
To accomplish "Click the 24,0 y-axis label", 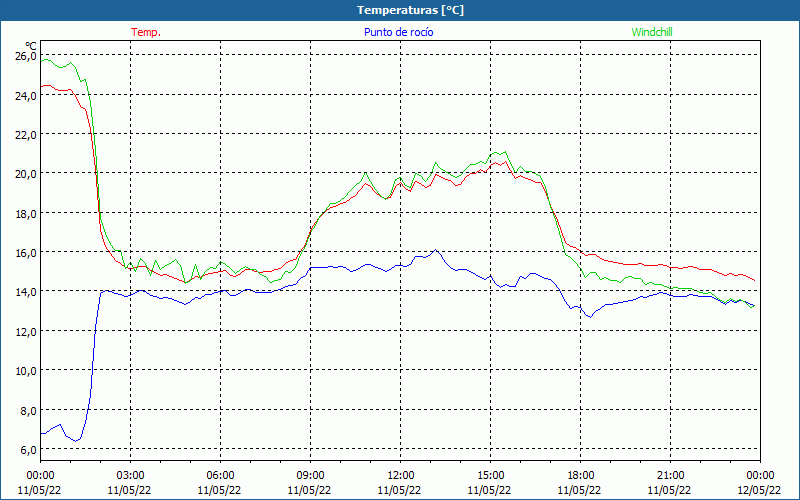I will click(26, 95).
